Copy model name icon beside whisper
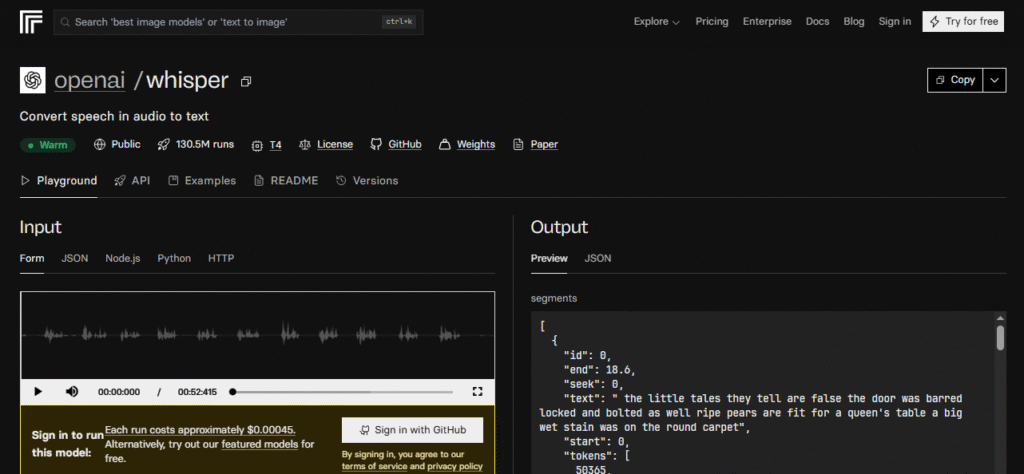 [246, 82]
